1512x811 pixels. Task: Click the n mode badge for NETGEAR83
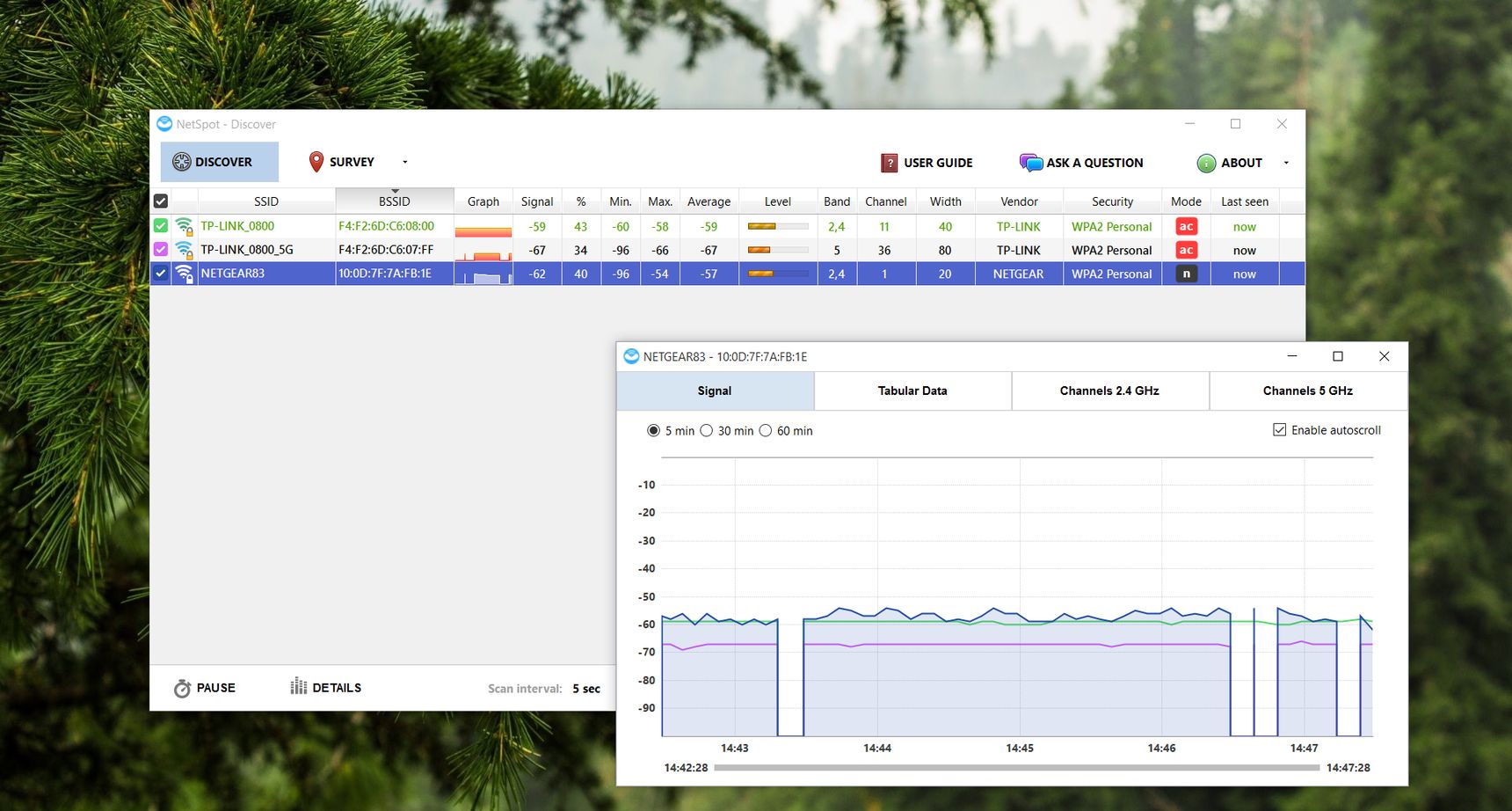(x=1186, y=274)
